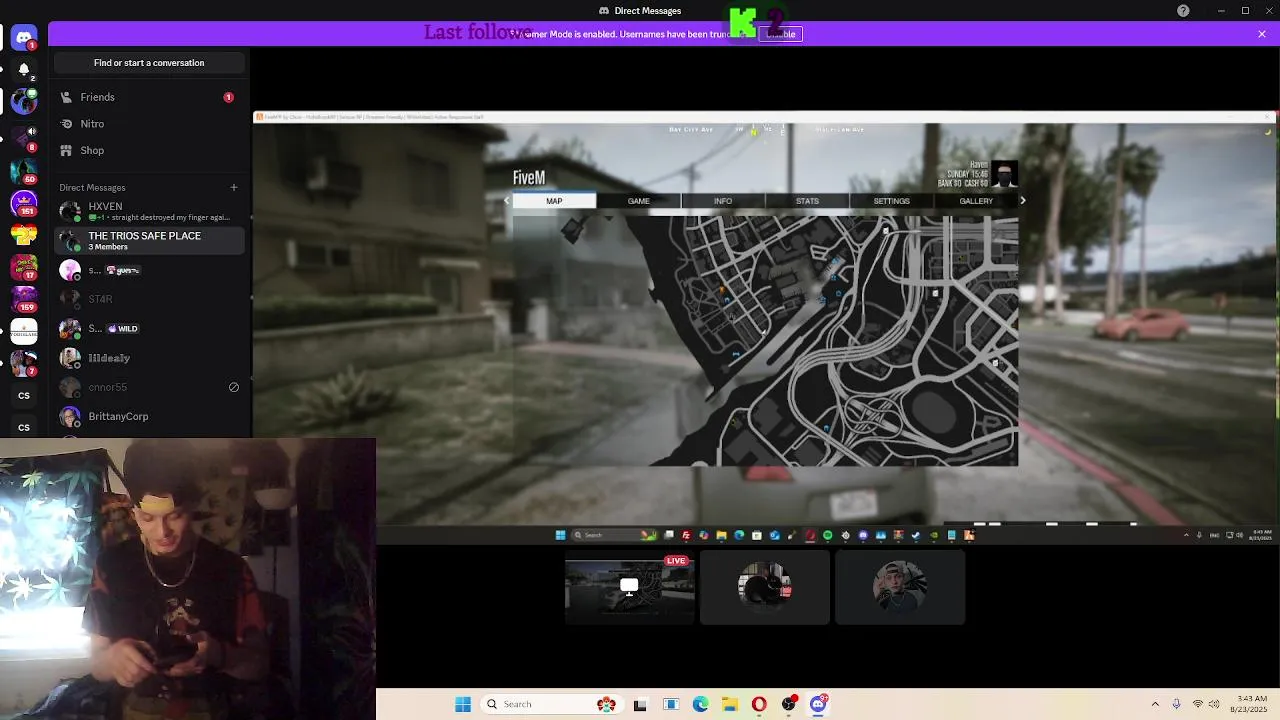Select the GALLERY tab in FiveM menu
The image size is (1280, 720).
tap(976, 201)
